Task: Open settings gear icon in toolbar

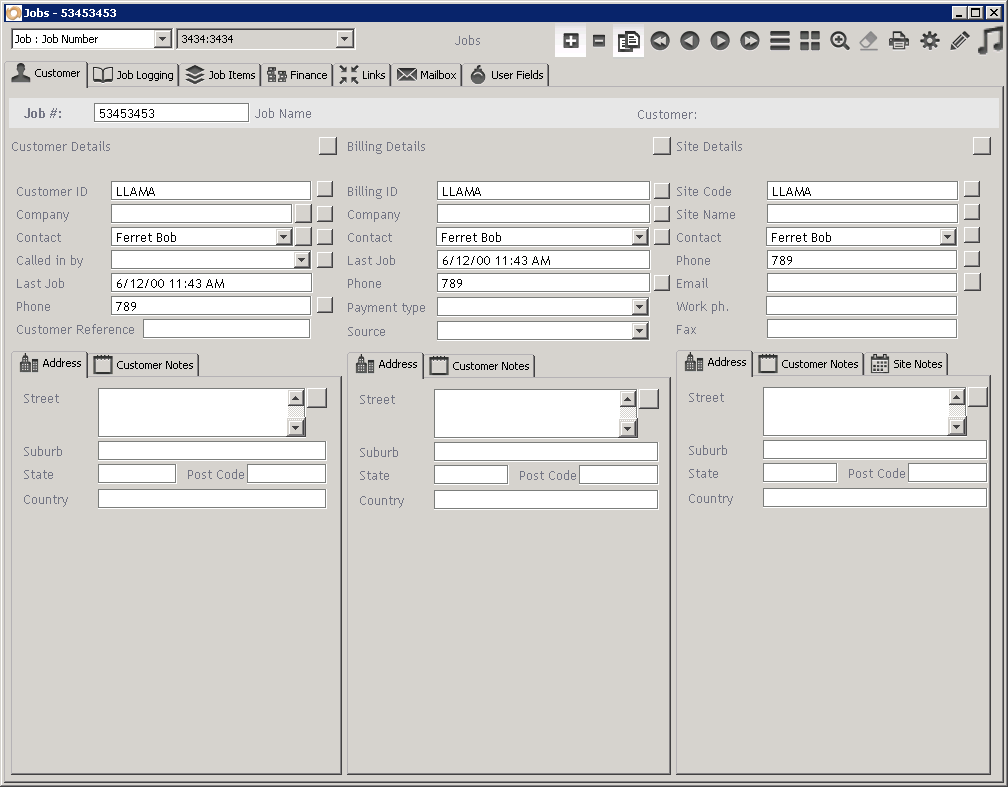Action: click(930, 41)
